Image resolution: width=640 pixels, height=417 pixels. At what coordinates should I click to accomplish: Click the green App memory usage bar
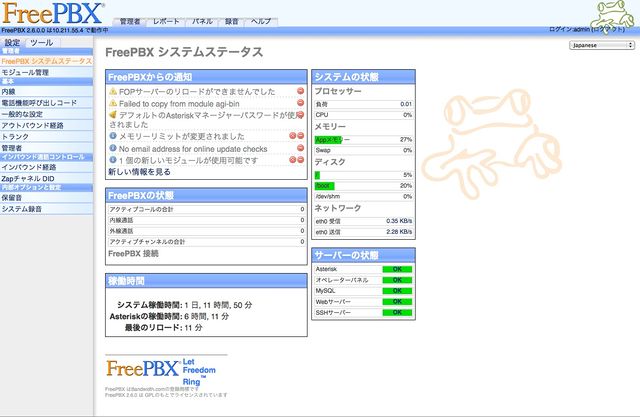point(329,139)
